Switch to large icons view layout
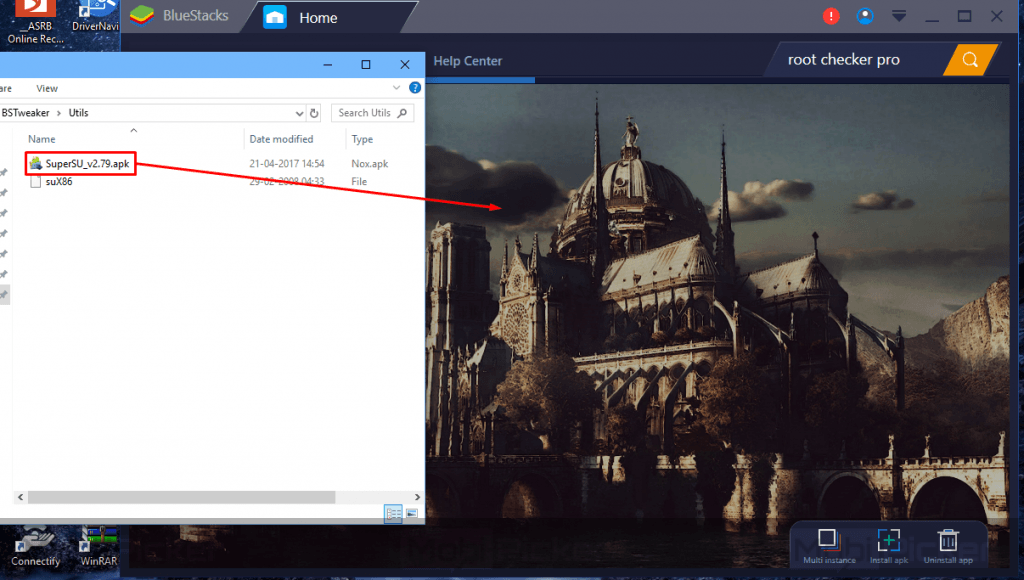Viewport: 1024px width, 580px height. [411, 513]
